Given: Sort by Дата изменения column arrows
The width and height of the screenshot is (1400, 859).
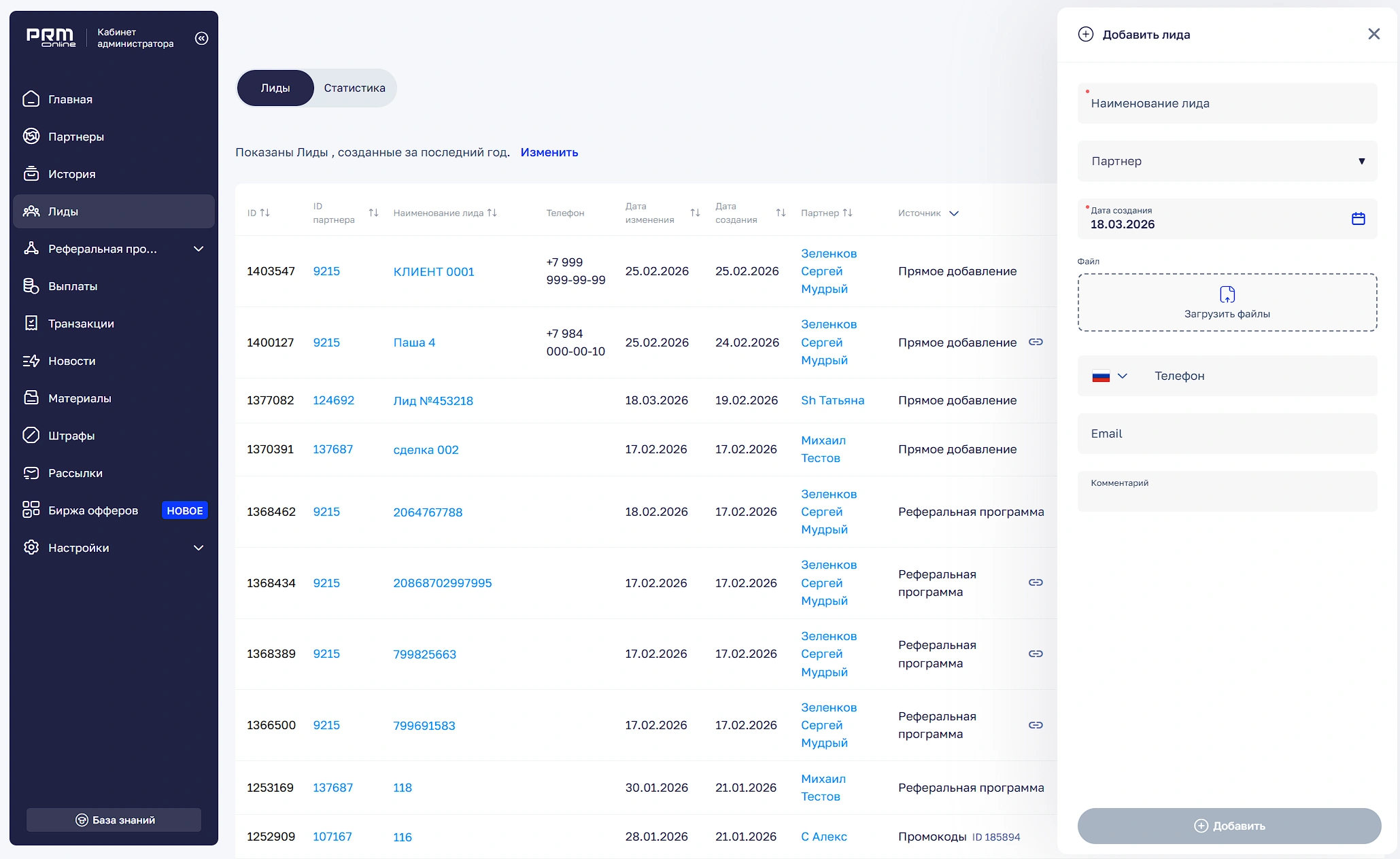Looking at the screenshot, I should pos(695,213).
